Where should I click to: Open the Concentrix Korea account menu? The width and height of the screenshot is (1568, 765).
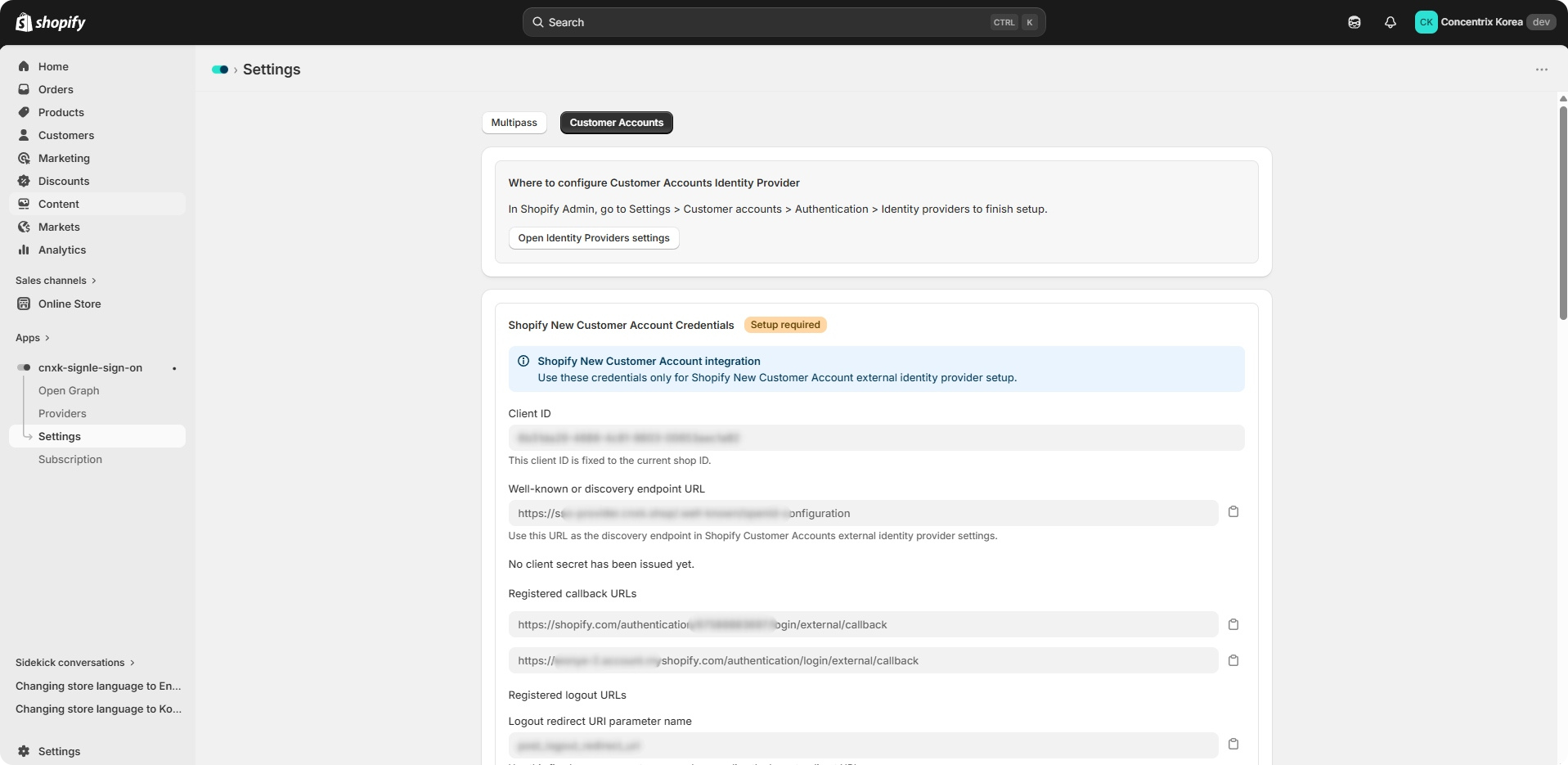pyautogui.click(x=1484, y=22)
